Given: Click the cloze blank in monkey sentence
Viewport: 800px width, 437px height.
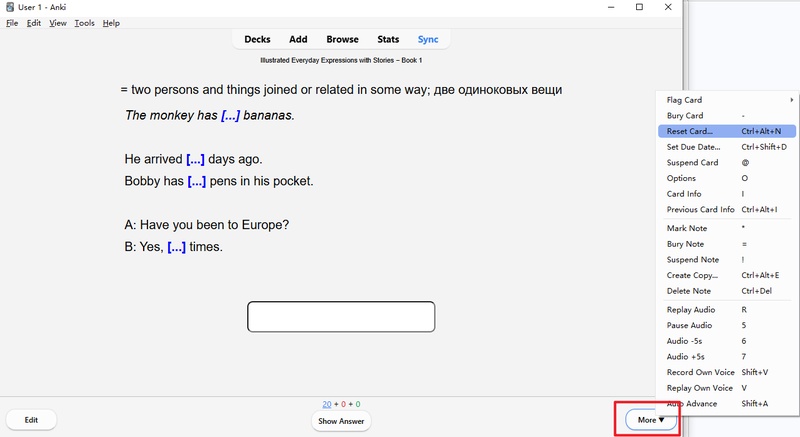Looking at the screenshot, I should click(x=230, y=115).
